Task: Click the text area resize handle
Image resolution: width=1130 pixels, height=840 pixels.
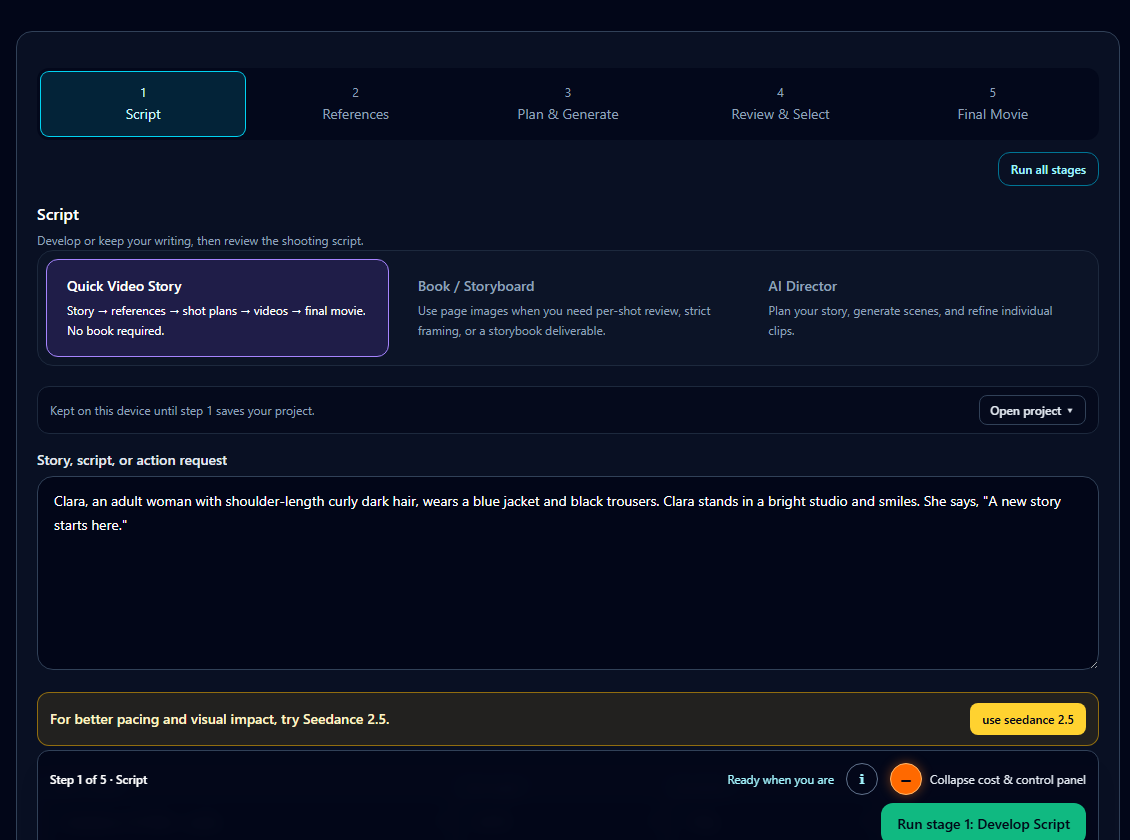Action: tap(1093, 663)
